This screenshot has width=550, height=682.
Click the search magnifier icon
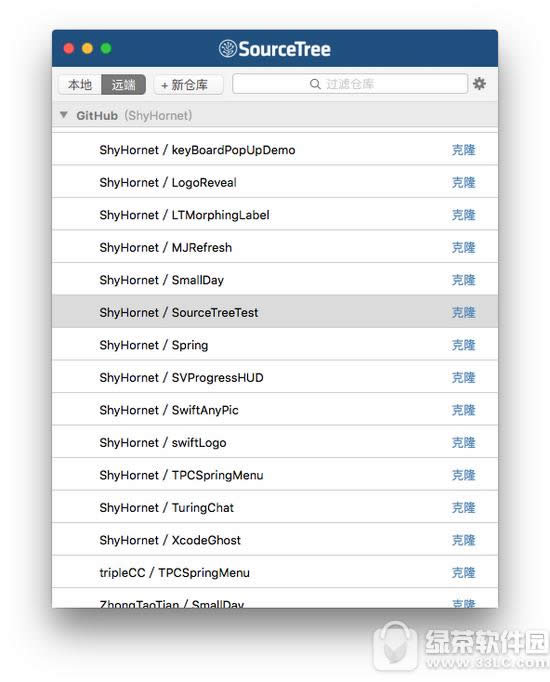coord(315,84)
